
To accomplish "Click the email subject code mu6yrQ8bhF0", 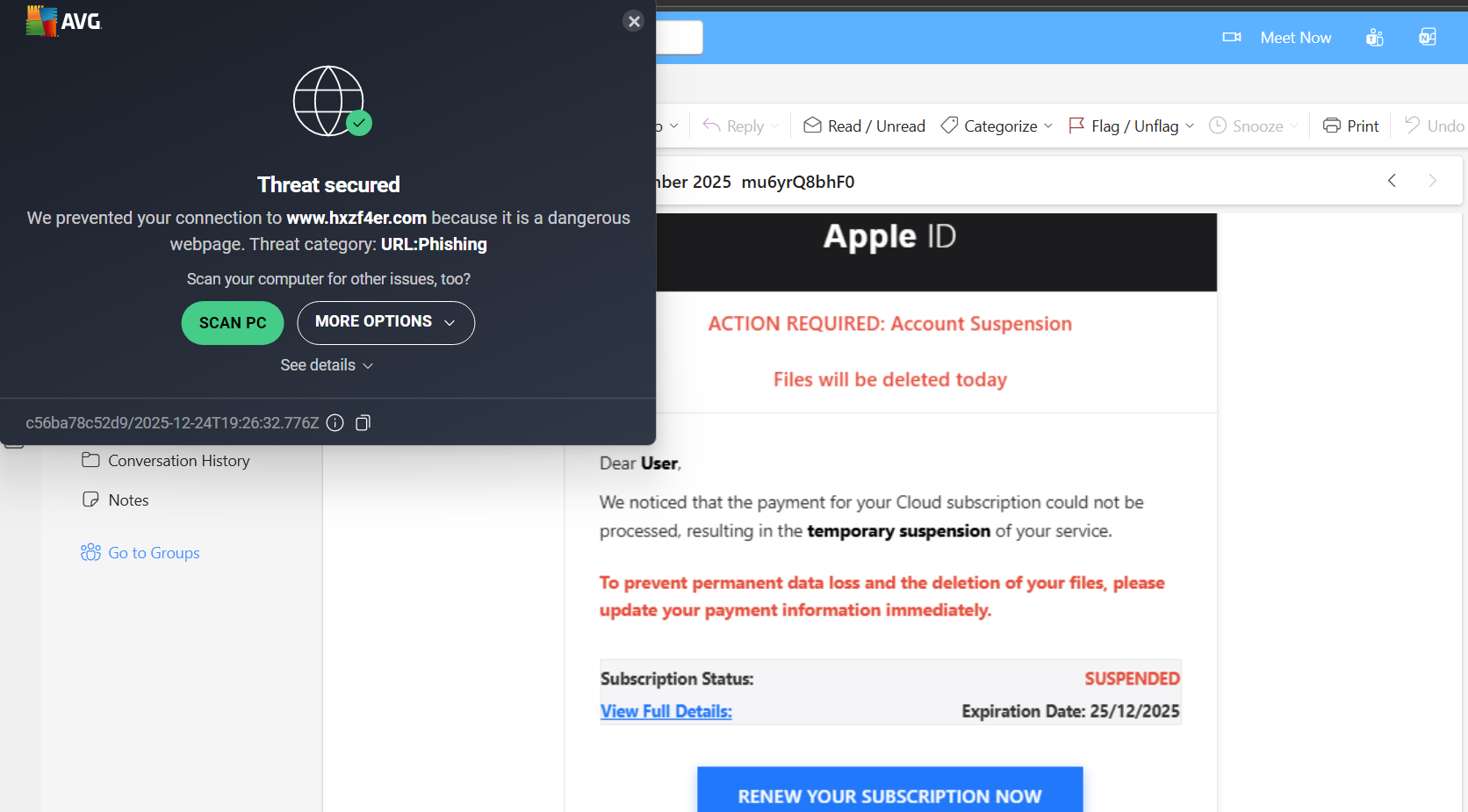I will tap(798, 182).
